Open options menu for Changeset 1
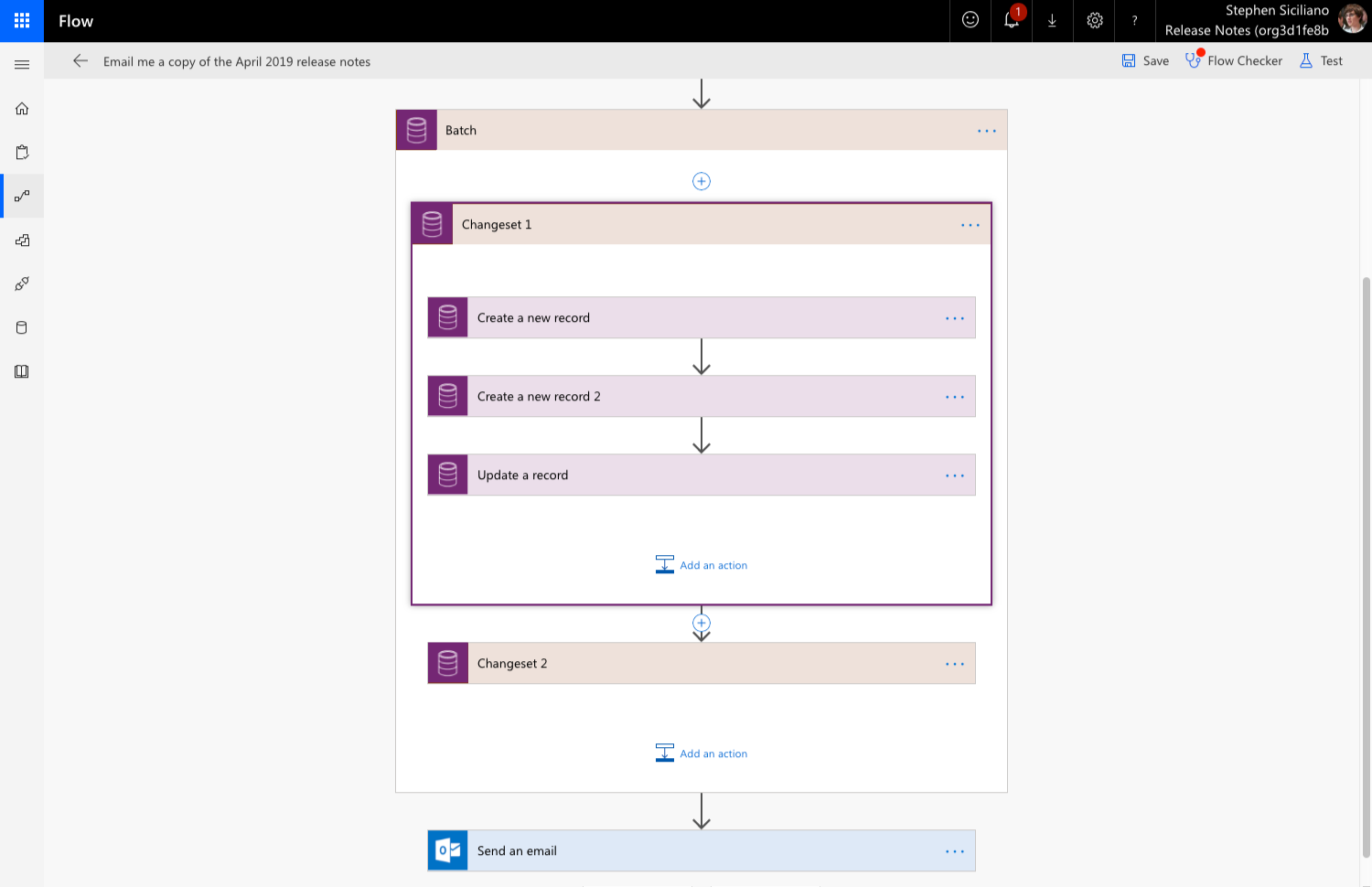Screen dimensions: 1372x887 pos(970,224)
